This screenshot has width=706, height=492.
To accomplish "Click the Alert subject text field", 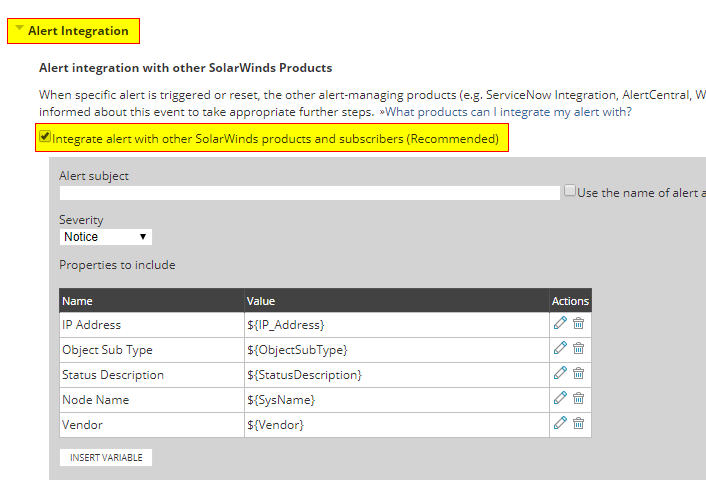I will tap(309, 193).
